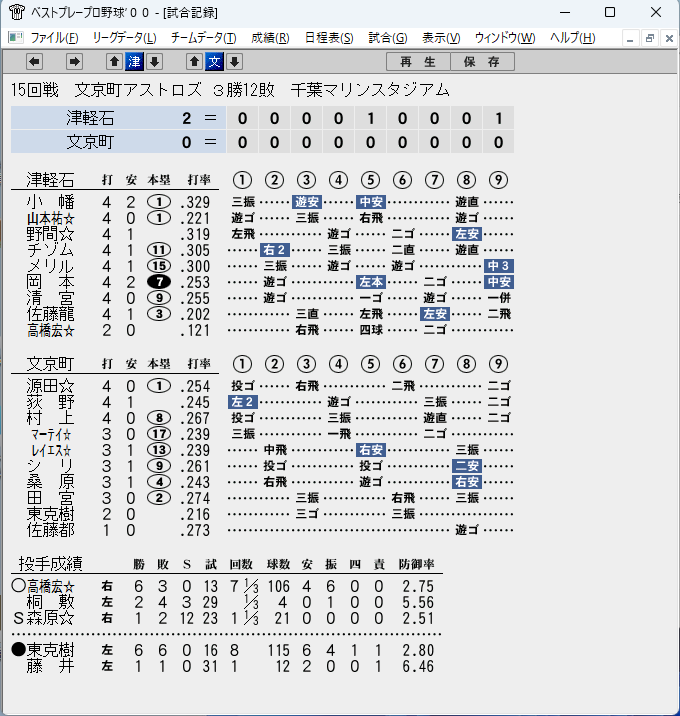Expand the 日程表(S) menu
The height and width of the screenshot is (716, 680).
329,37
